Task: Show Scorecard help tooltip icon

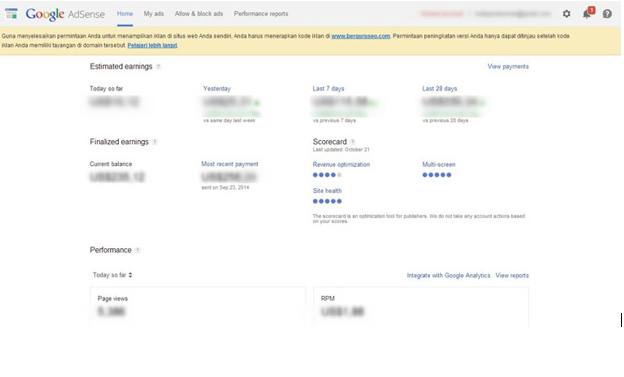Action: (353, 142)
